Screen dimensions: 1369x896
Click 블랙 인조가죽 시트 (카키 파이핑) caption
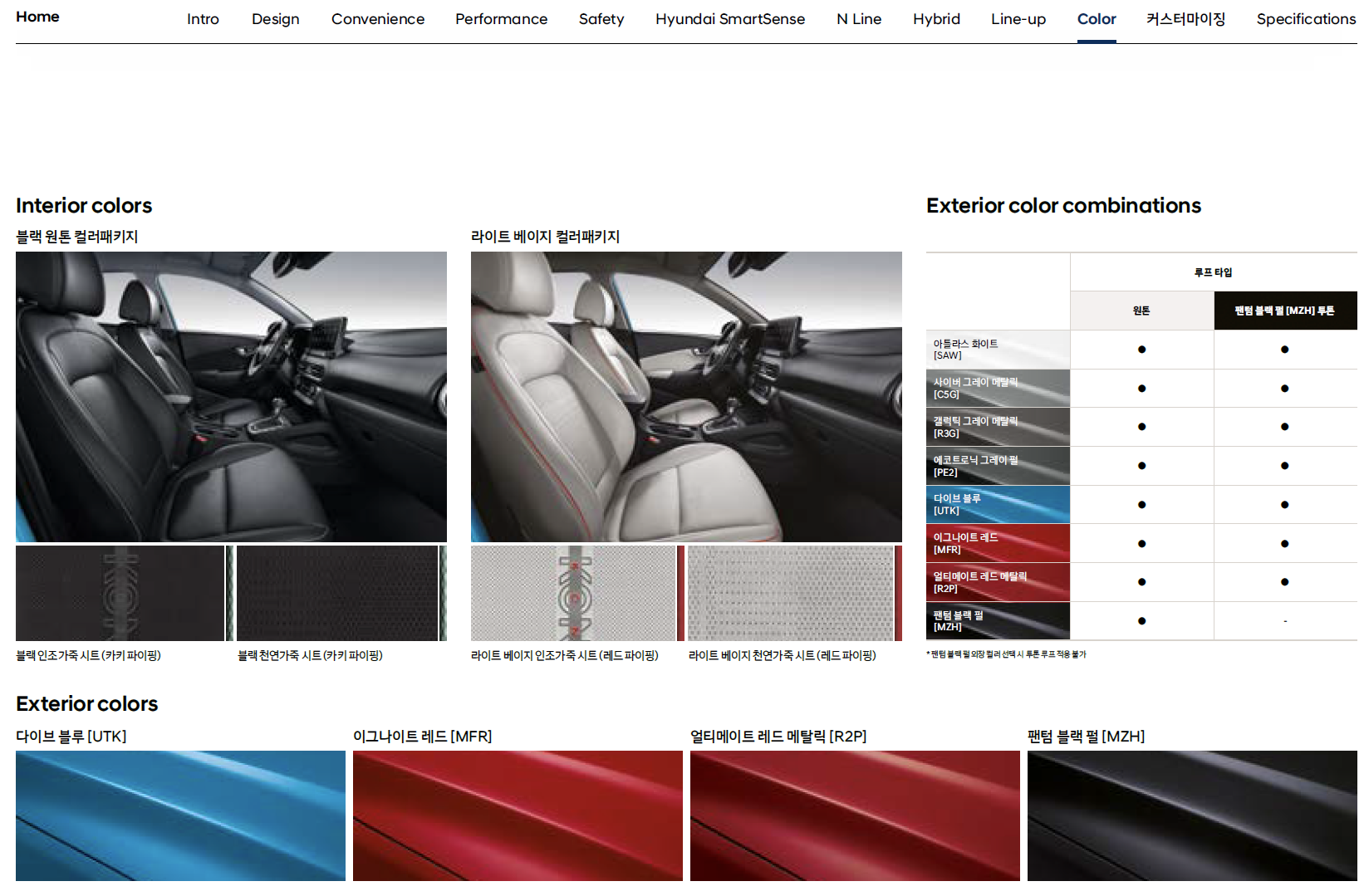pos(88,656)
